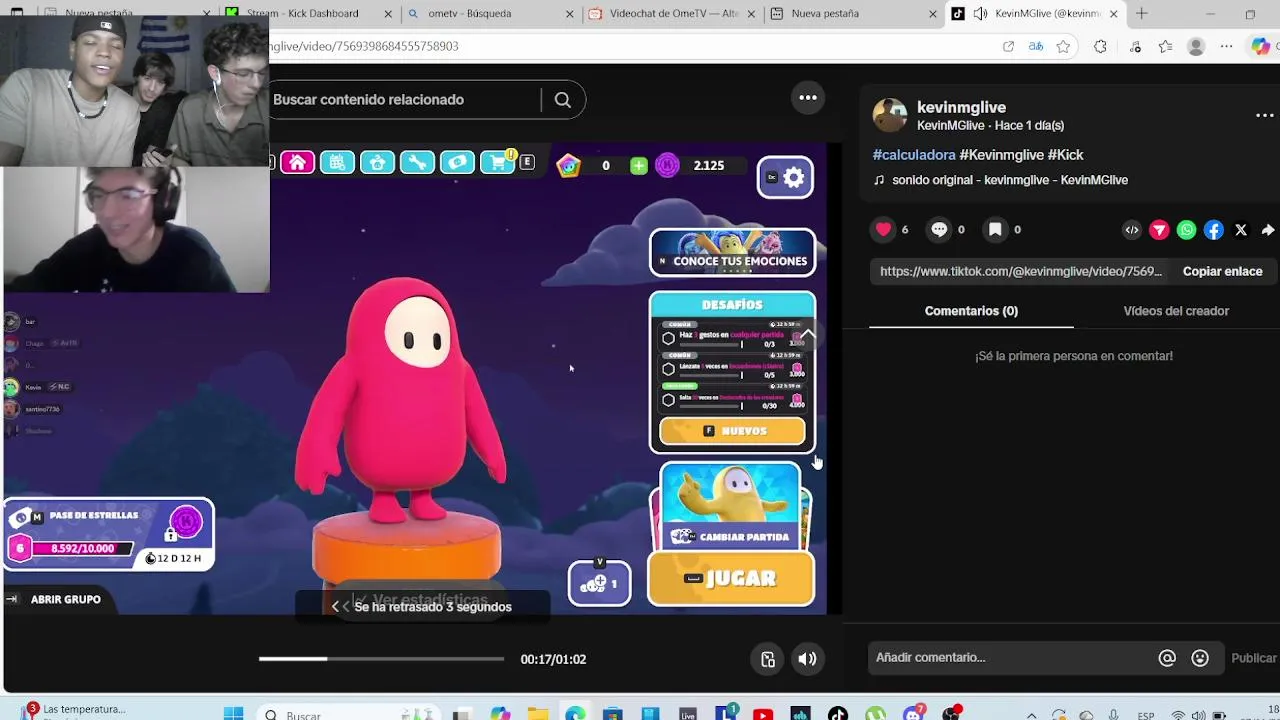Click the search magnifier icon
Image resolution: width=1280 pixels, height=720 pixels.
pos(562,100)
